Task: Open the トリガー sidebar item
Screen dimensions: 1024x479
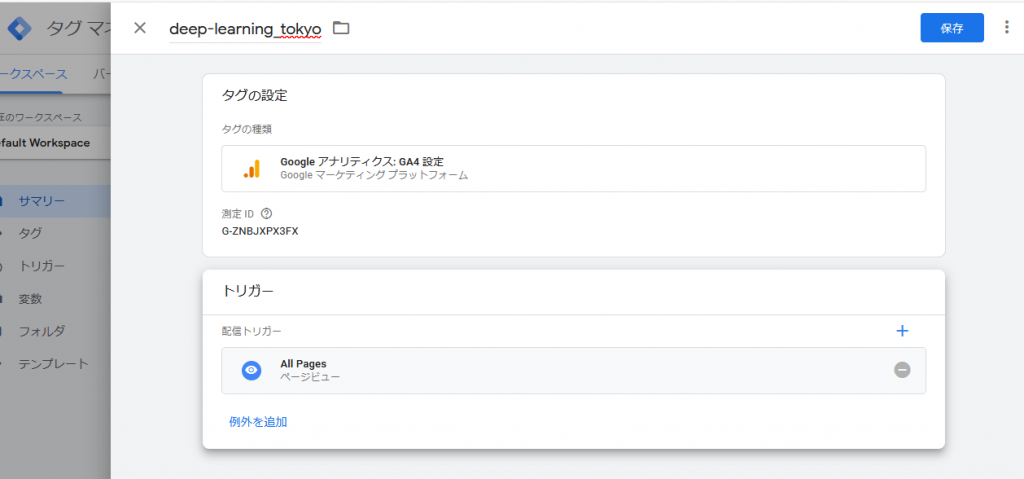Action: coord(41,266)
